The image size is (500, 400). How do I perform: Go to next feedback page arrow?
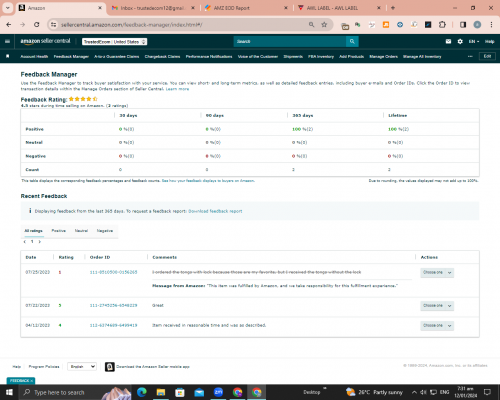(x=40, y=242)
